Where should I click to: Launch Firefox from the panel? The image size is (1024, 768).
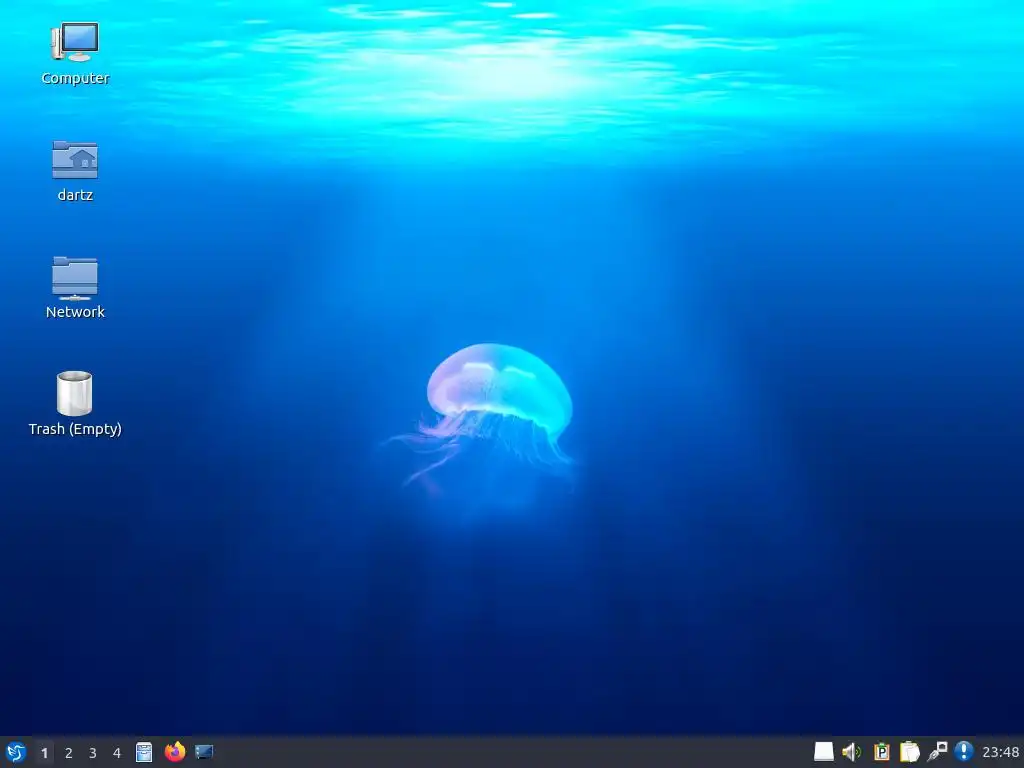174,752
